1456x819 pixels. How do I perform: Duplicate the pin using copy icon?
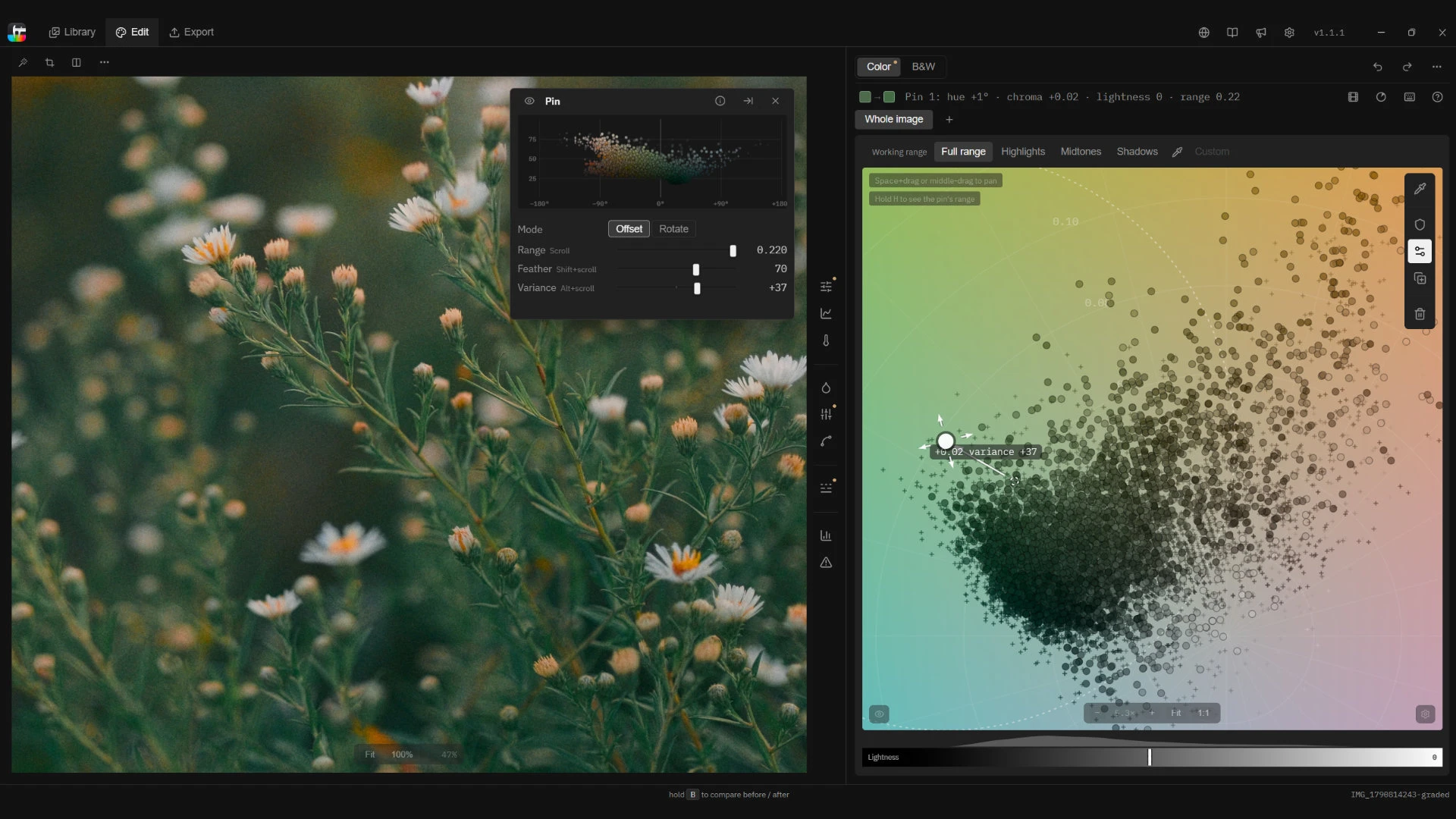pyautogui.click(x=1420, y=279)
